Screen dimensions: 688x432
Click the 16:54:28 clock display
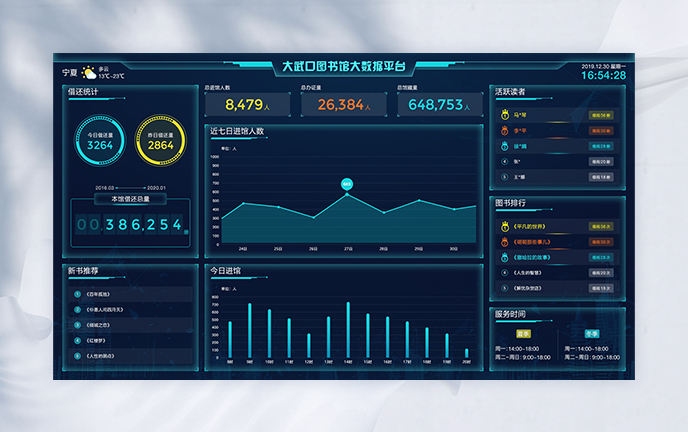point(603,75)
